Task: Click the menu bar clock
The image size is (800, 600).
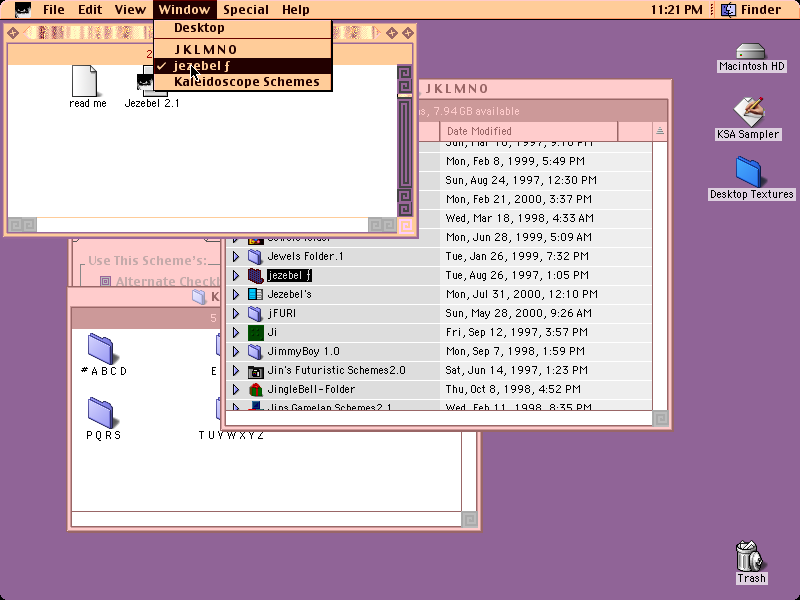Action: tap(677, 9)
